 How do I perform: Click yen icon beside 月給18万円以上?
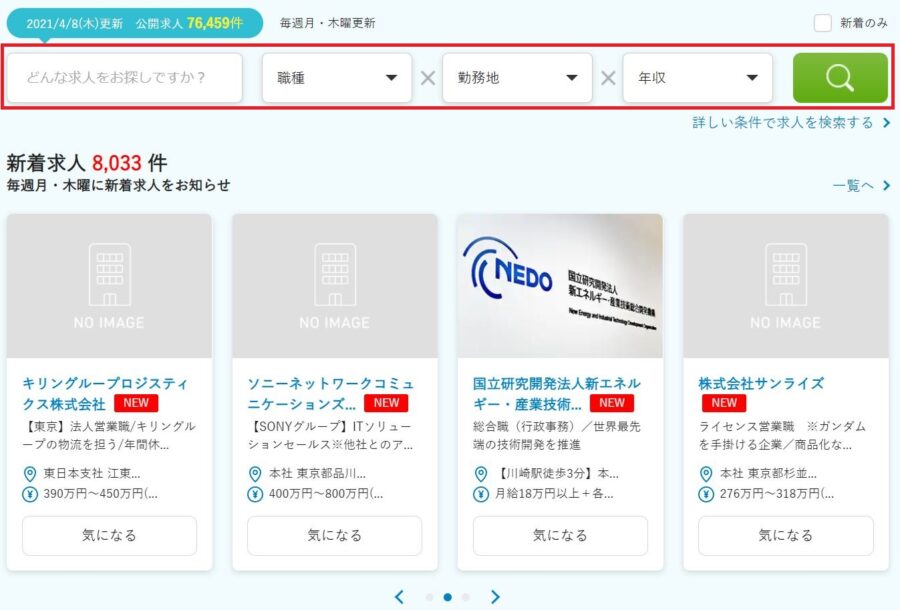click(481, 494)
